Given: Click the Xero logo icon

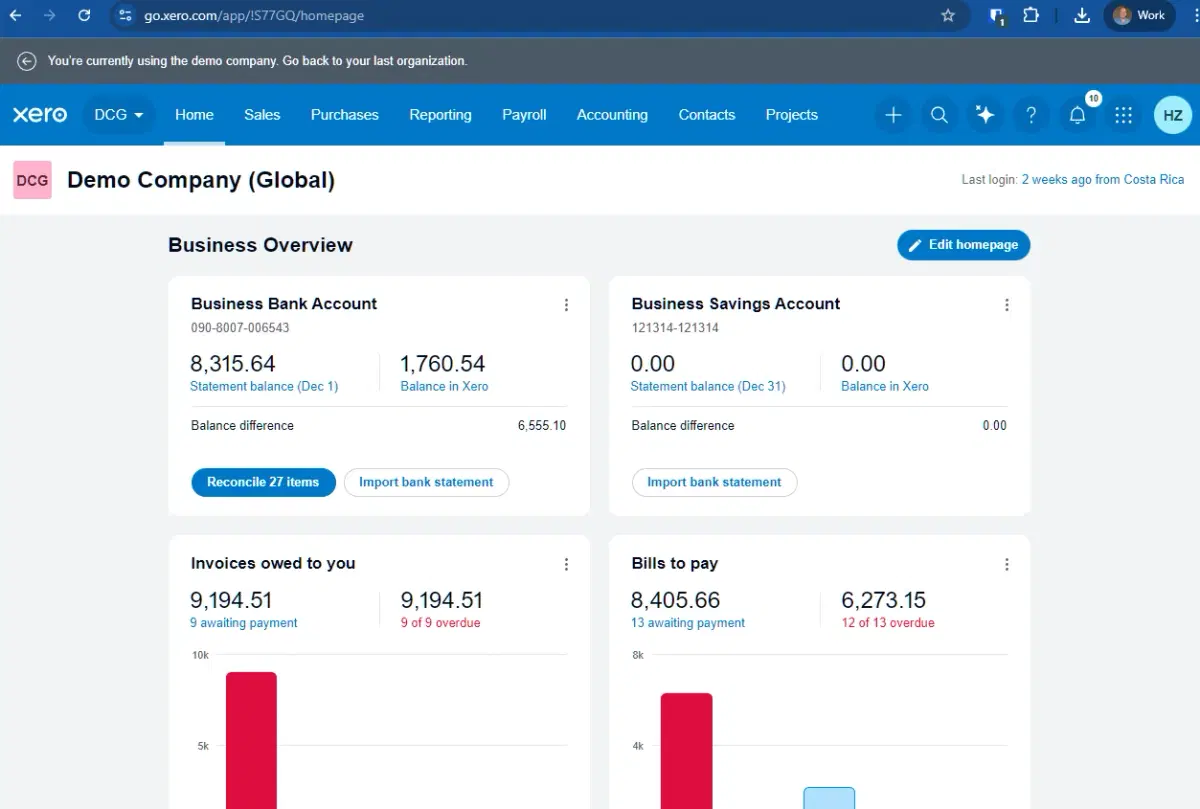Looking at the screenshot, I should (40, 115).
